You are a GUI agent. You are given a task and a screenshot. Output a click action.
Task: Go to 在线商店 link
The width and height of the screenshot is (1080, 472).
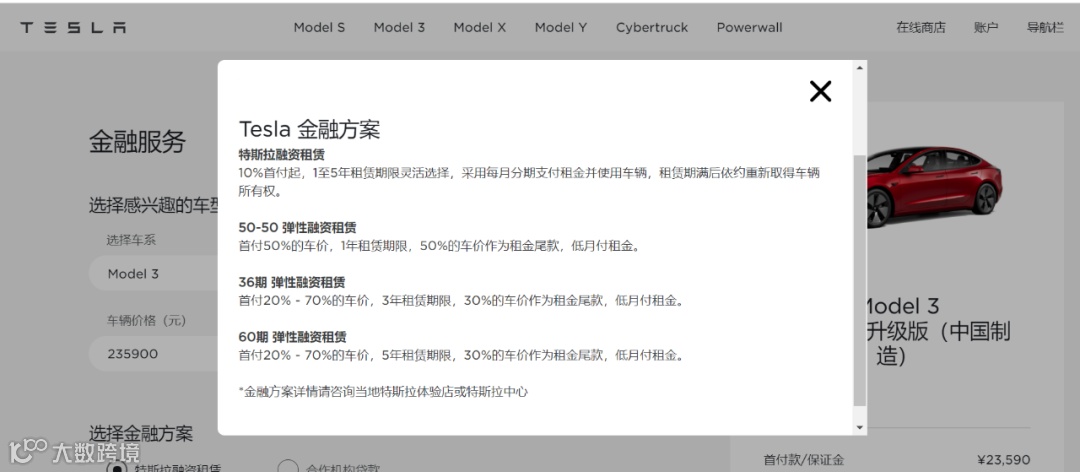(x=921, y=28)
